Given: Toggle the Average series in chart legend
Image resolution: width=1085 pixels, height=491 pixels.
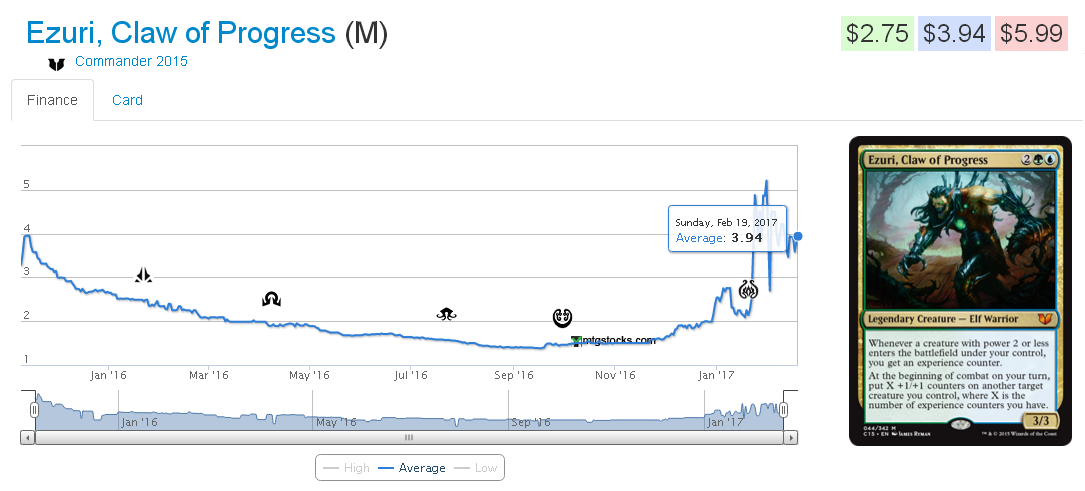Looking at the screenshot, I should 412,467.
